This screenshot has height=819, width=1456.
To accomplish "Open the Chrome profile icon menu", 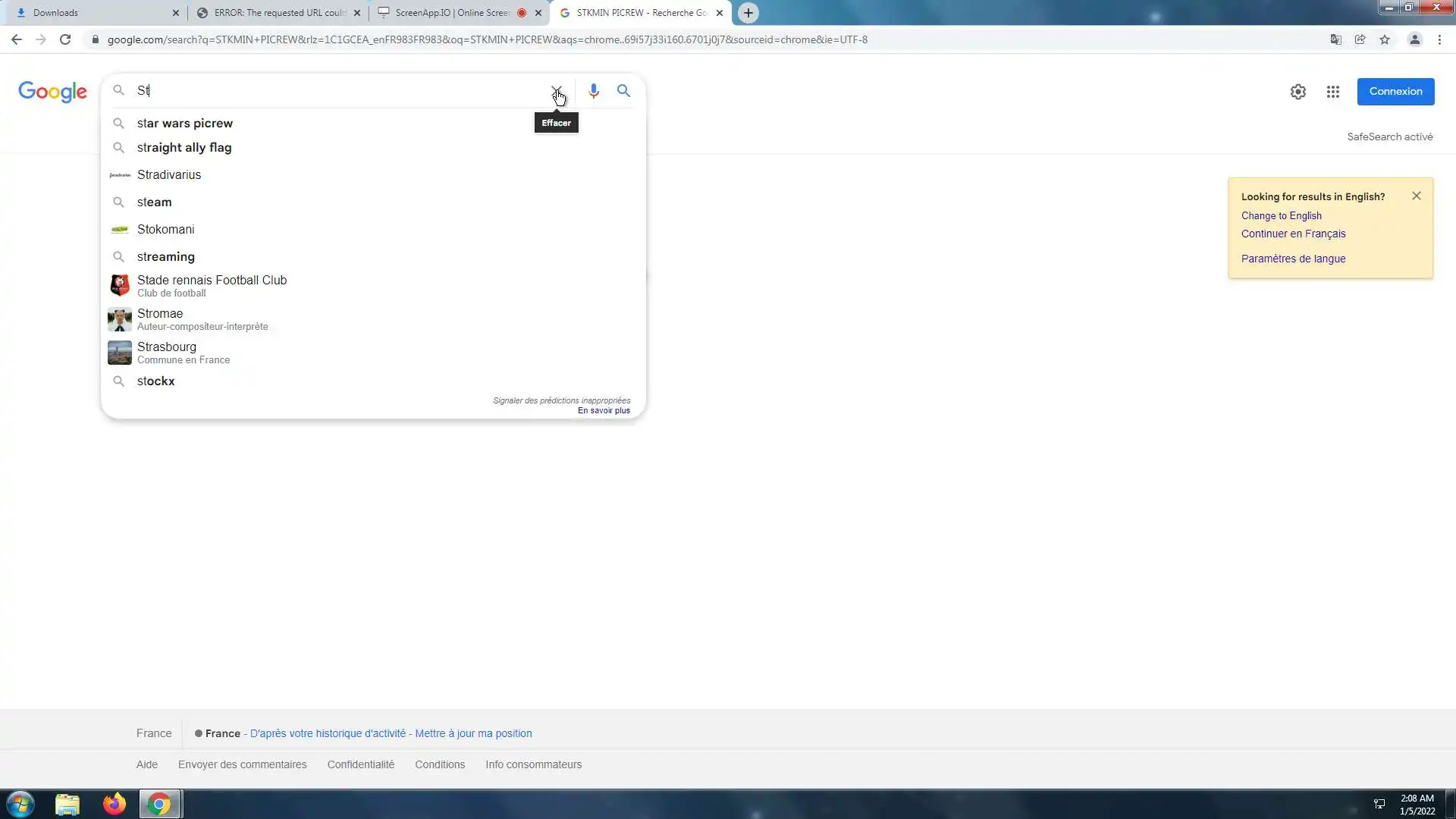I will (x=1414, y=39).
